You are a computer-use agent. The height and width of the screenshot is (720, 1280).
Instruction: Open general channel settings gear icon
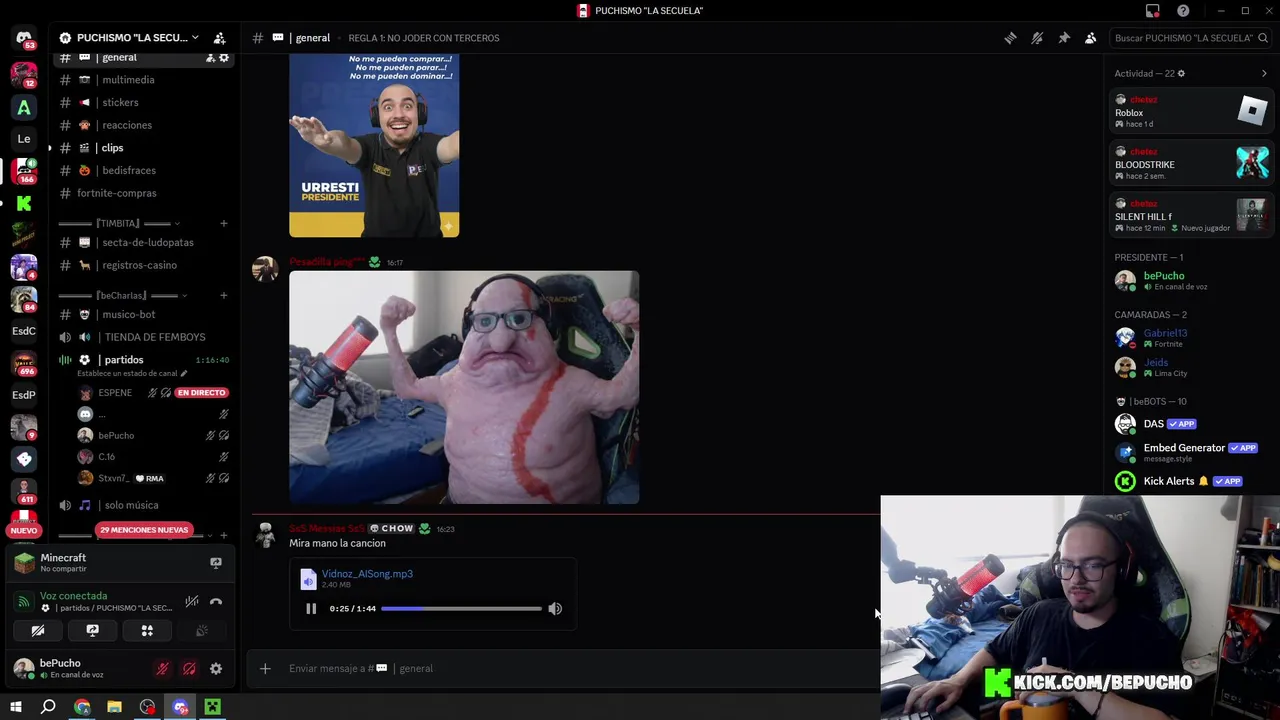[224, 58]
